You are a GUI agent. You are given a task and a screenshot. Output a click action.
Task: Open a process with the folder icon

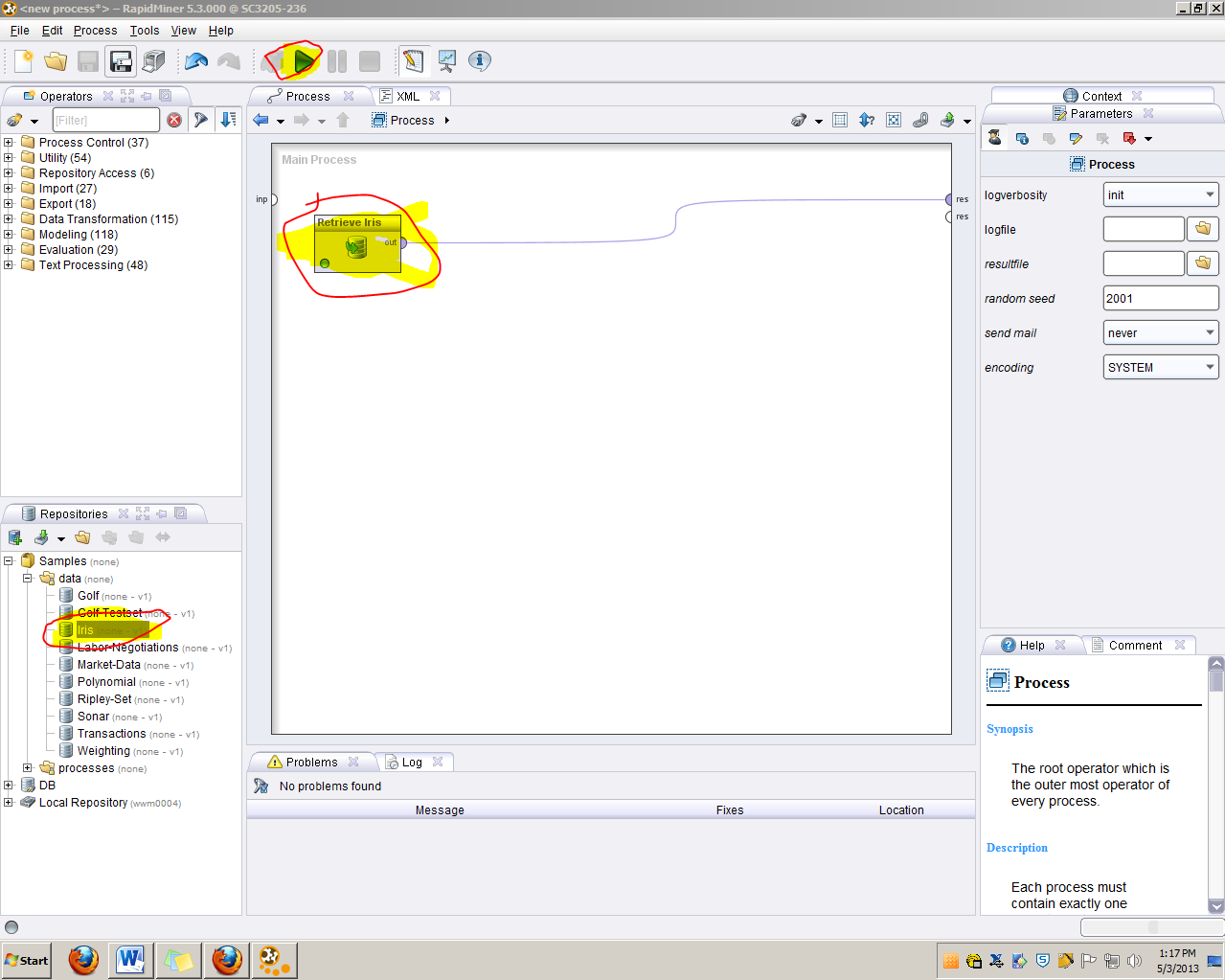[56, 61]
